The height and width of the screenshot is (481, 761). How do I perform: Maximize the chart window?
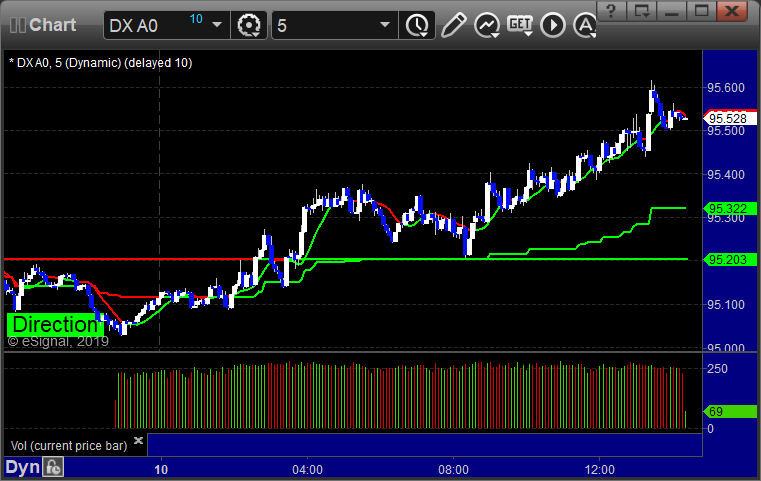[701, 11]
